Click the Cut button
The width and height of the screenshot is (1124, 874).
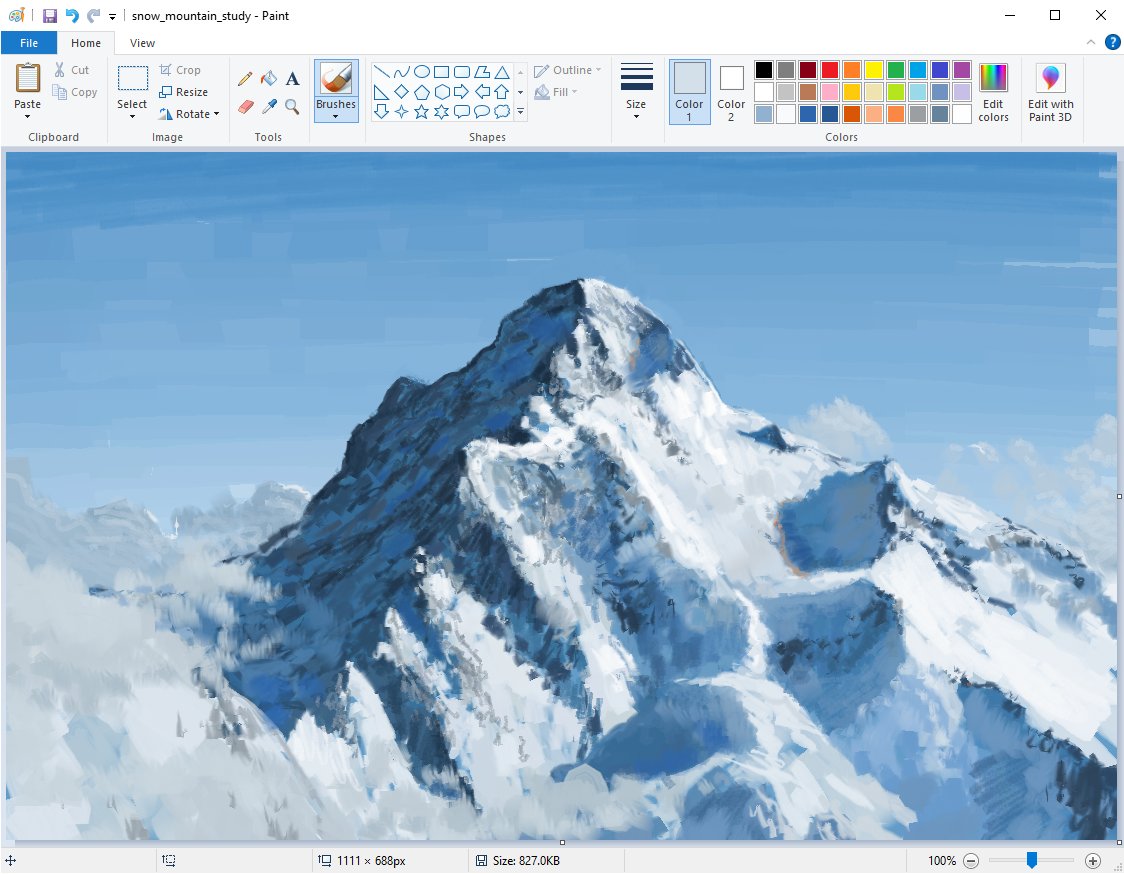click(x=72, y=70)
